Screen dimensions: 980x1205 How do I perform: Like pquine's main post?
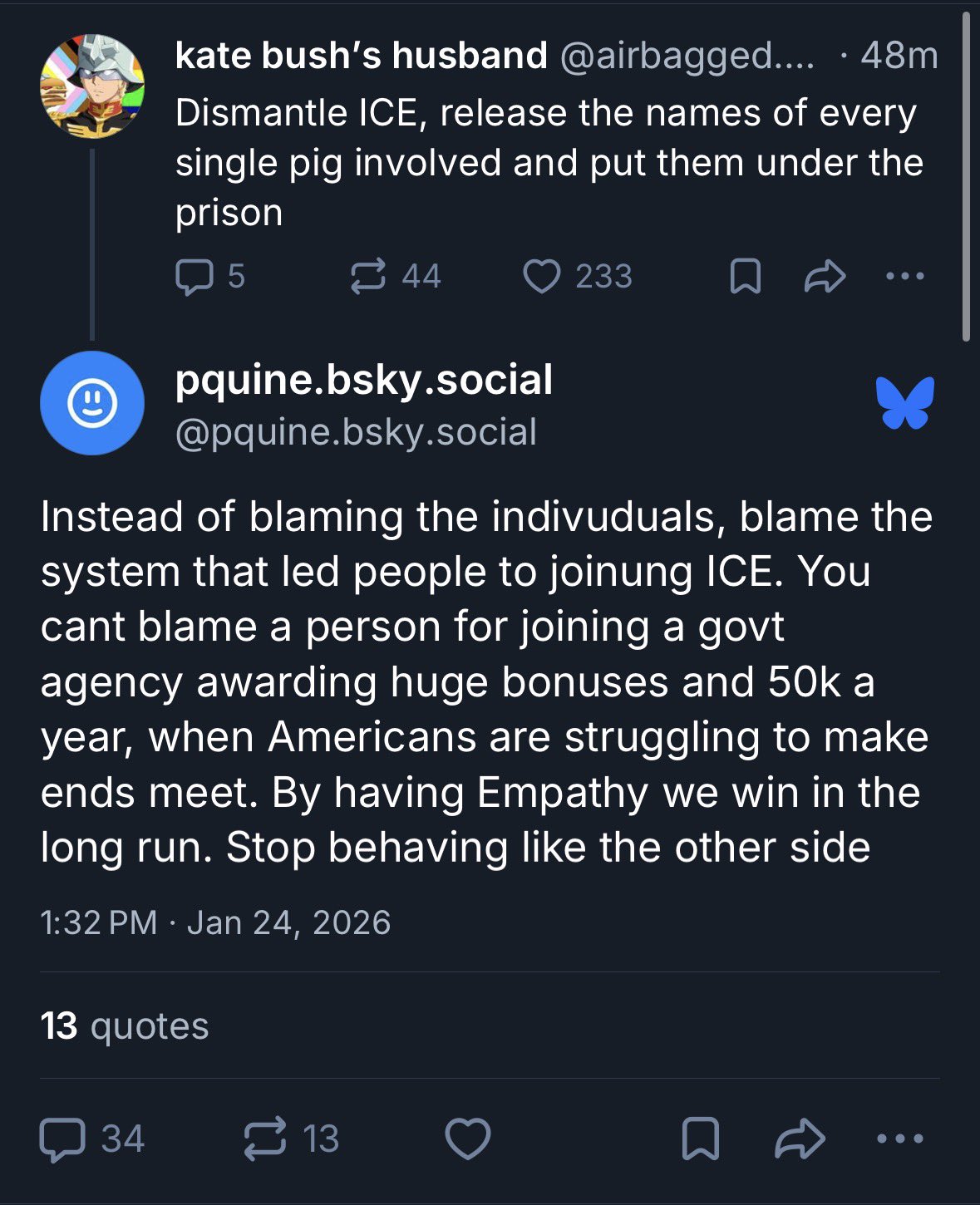468,1139
